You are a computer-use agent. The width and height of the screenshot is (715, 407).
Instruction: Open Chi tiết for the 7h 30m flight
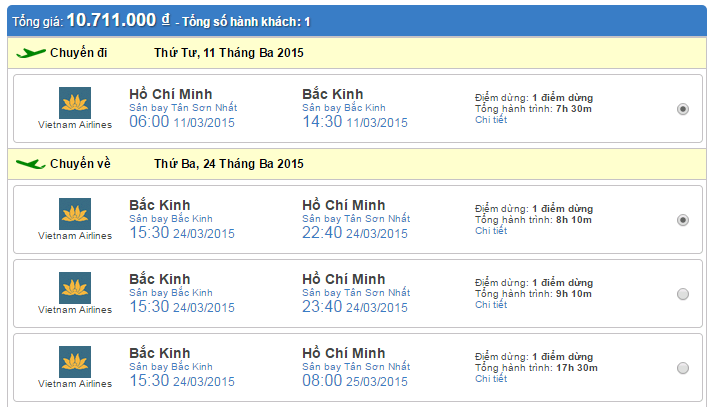click(x=490, y=119)
